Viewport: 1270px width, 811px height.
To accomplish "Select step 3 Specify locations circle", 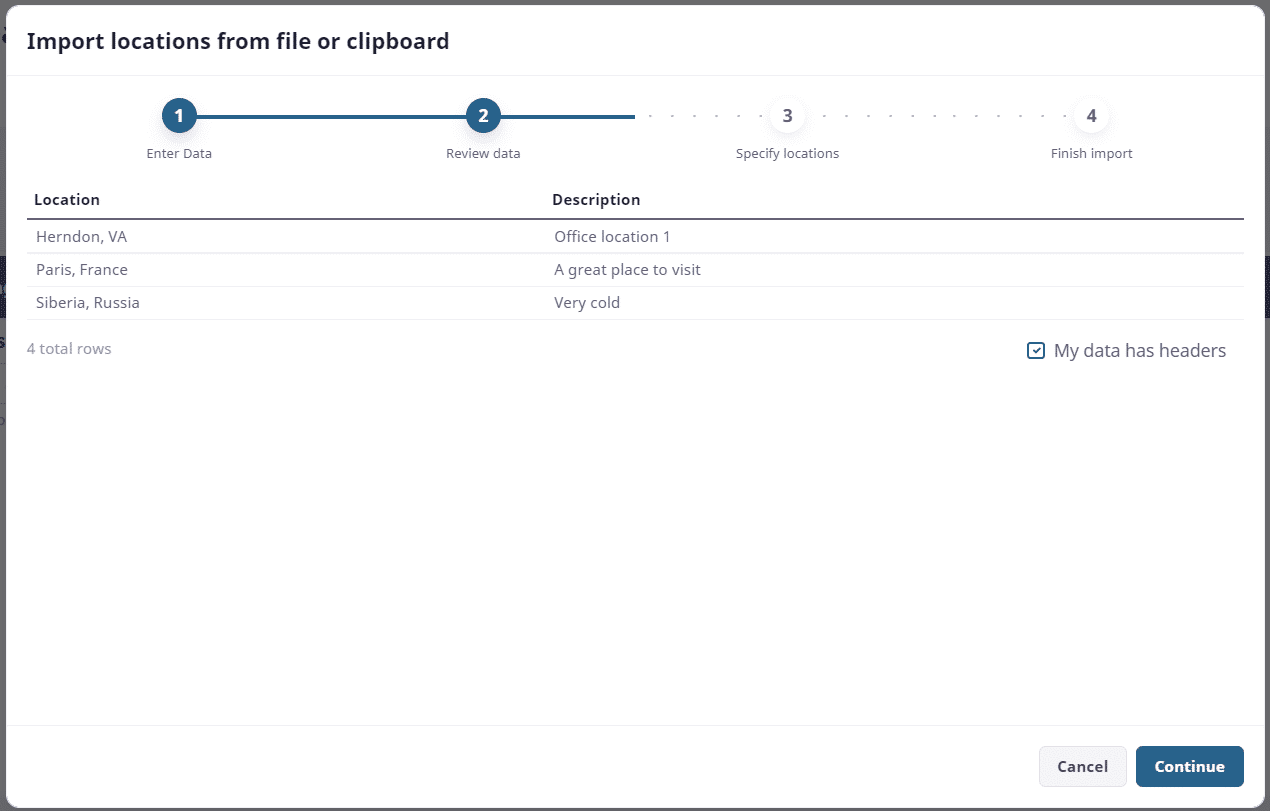I will click(x=787, y=115).
